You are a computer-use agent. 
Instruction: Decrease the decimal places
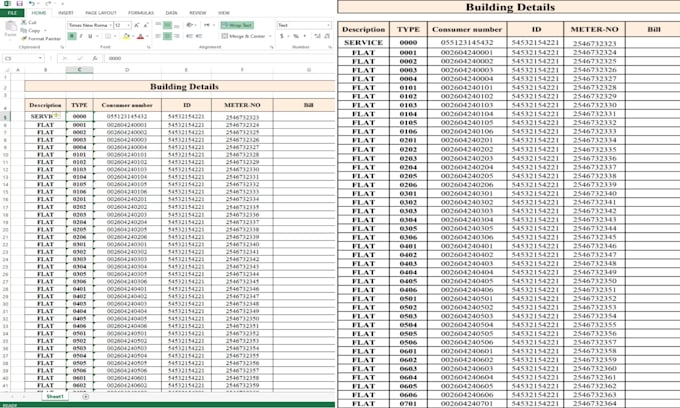(327, 36)
